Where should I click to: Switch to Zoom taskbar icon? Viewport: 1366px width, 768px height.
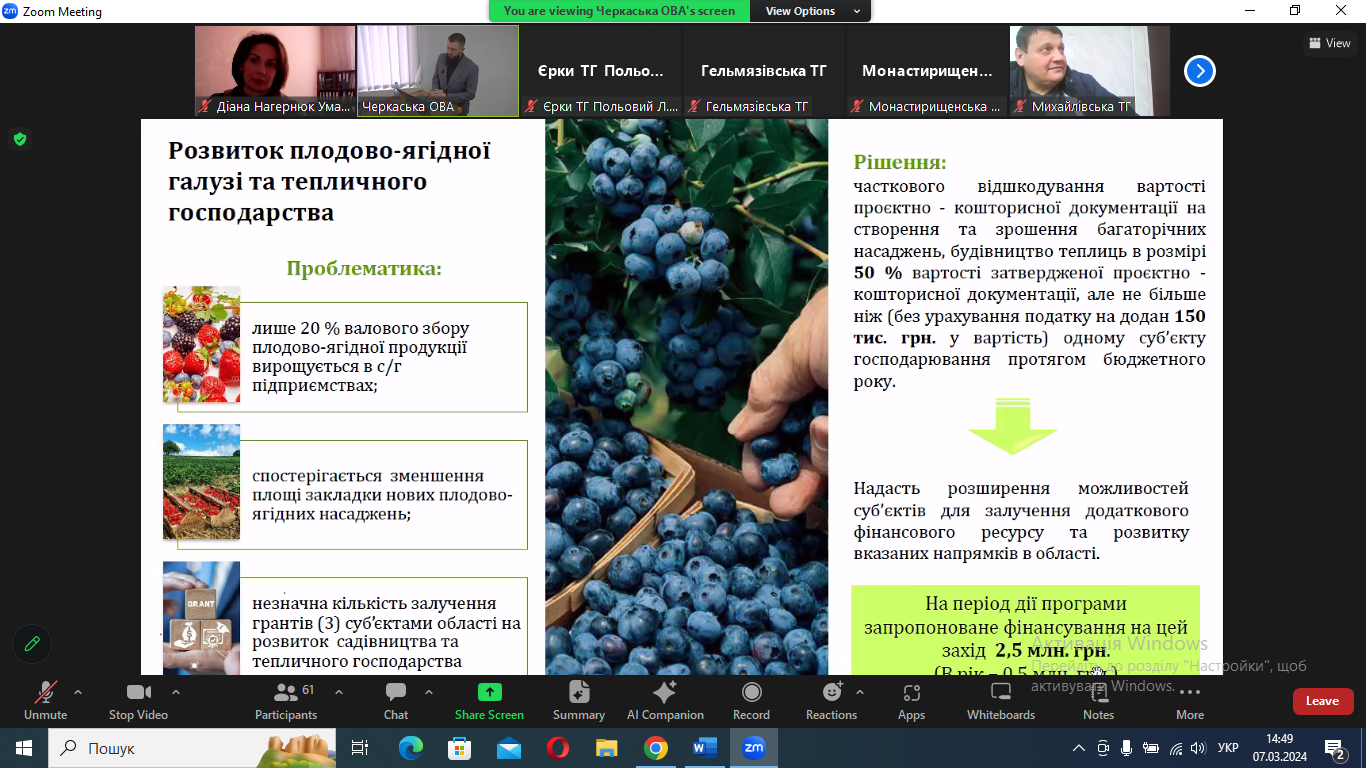753,748
